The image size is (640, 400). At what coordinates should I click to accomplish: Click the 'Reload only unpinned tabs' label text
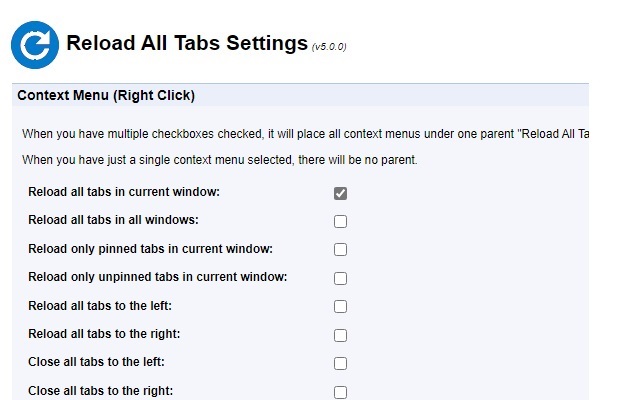157,276
